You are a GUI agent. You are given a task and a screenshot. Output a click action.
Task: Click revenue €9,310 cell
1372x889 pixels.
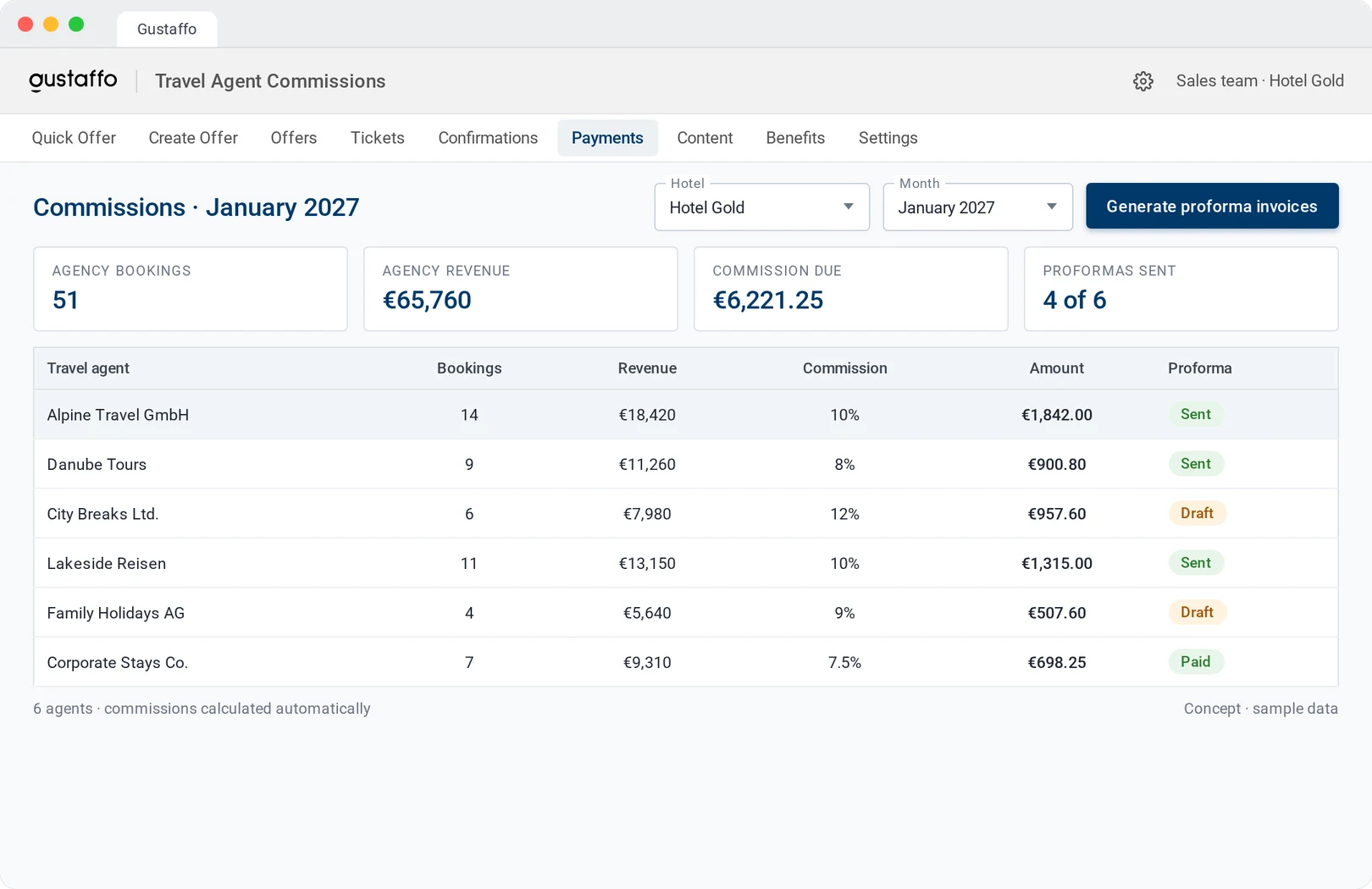click(x=647, y=663)
